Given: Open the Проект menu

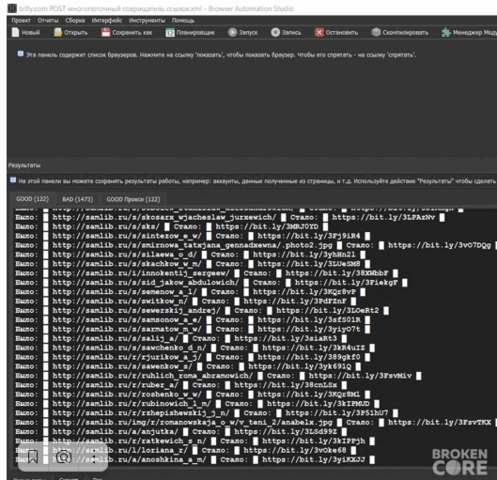Looking at the screenshot, I should pos(21,21).
